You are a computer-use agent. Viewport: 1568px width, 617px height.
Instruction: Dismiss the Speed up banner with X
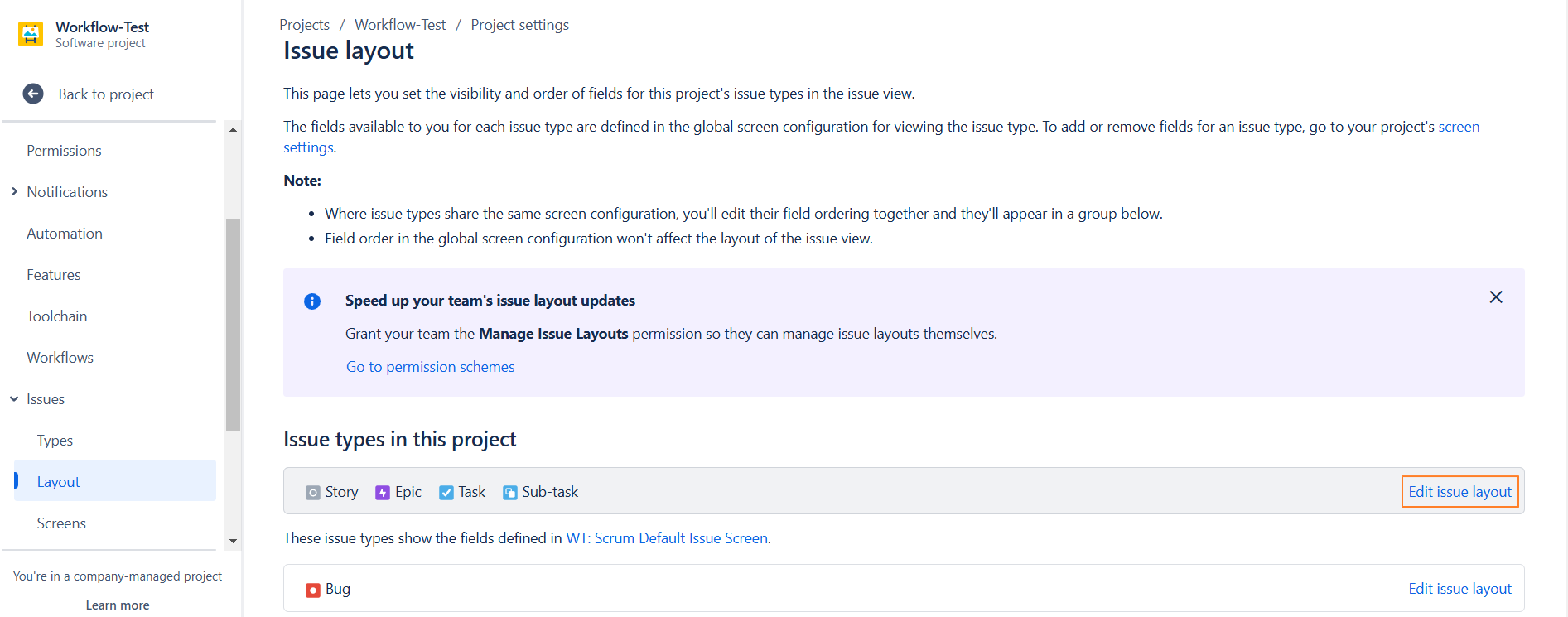[1495, 297]
